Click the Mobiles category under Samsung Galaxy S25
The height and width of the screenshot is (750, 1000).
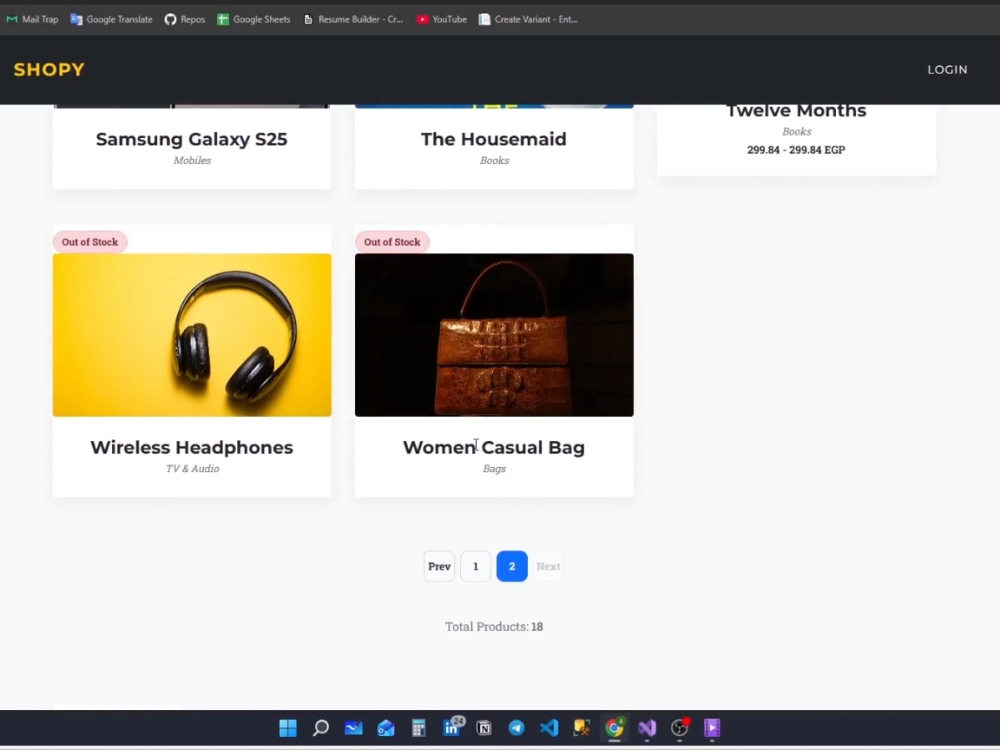[192, 161]
